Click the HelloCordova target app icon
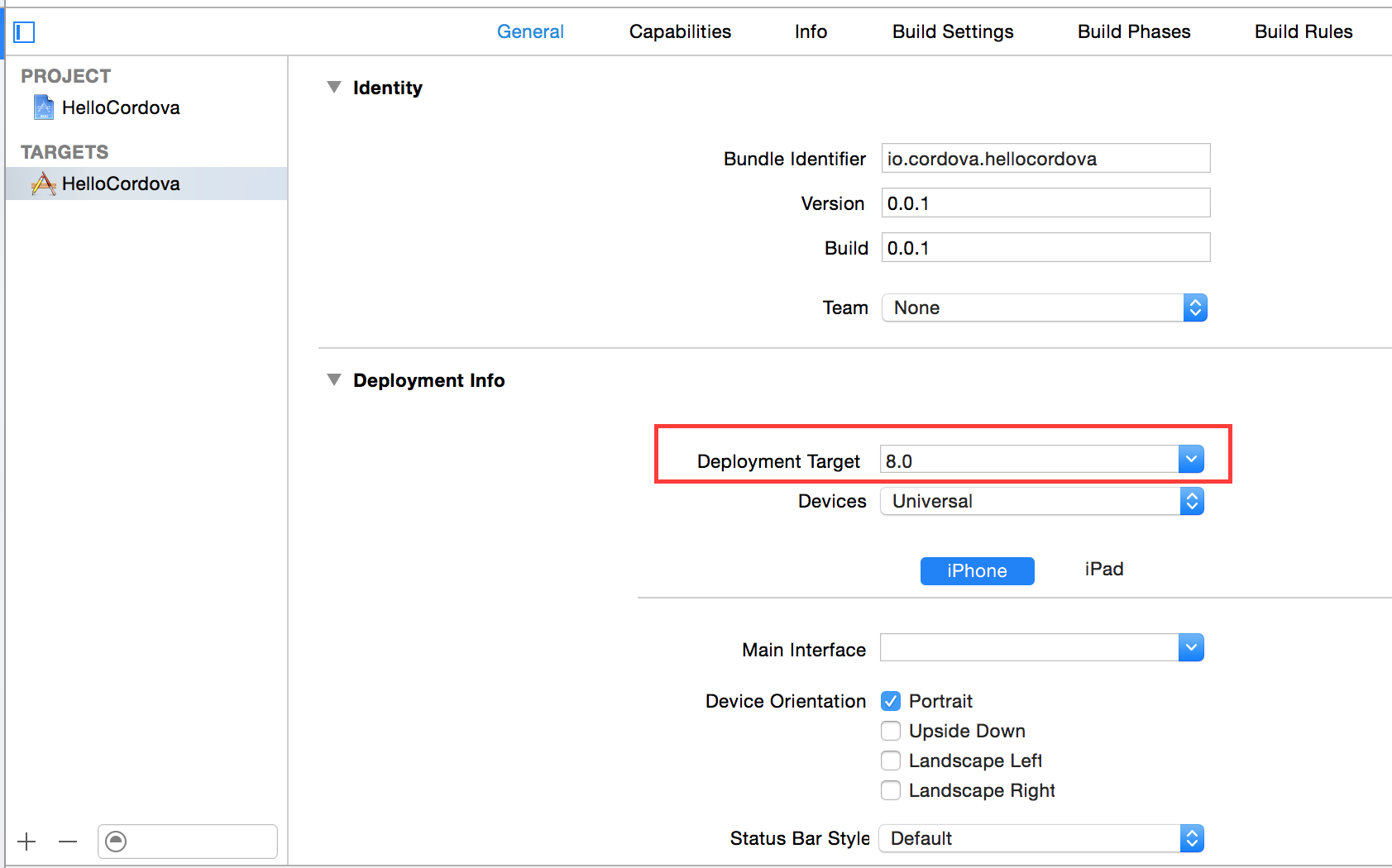Image resolution: width=1392 pixels, height=868 pixels. (x=43, y=184)
